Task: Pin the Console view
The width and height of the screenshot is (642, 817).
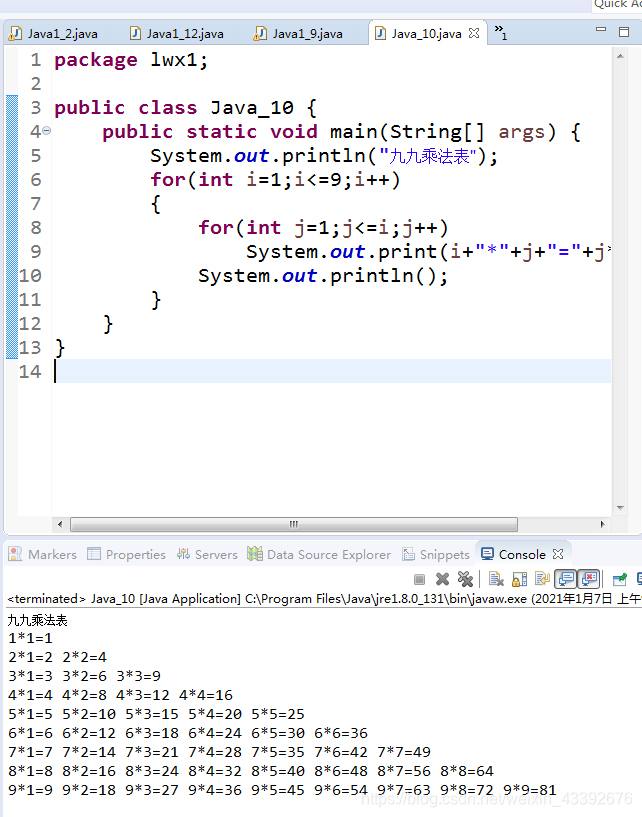Action: tap(619, 579)
